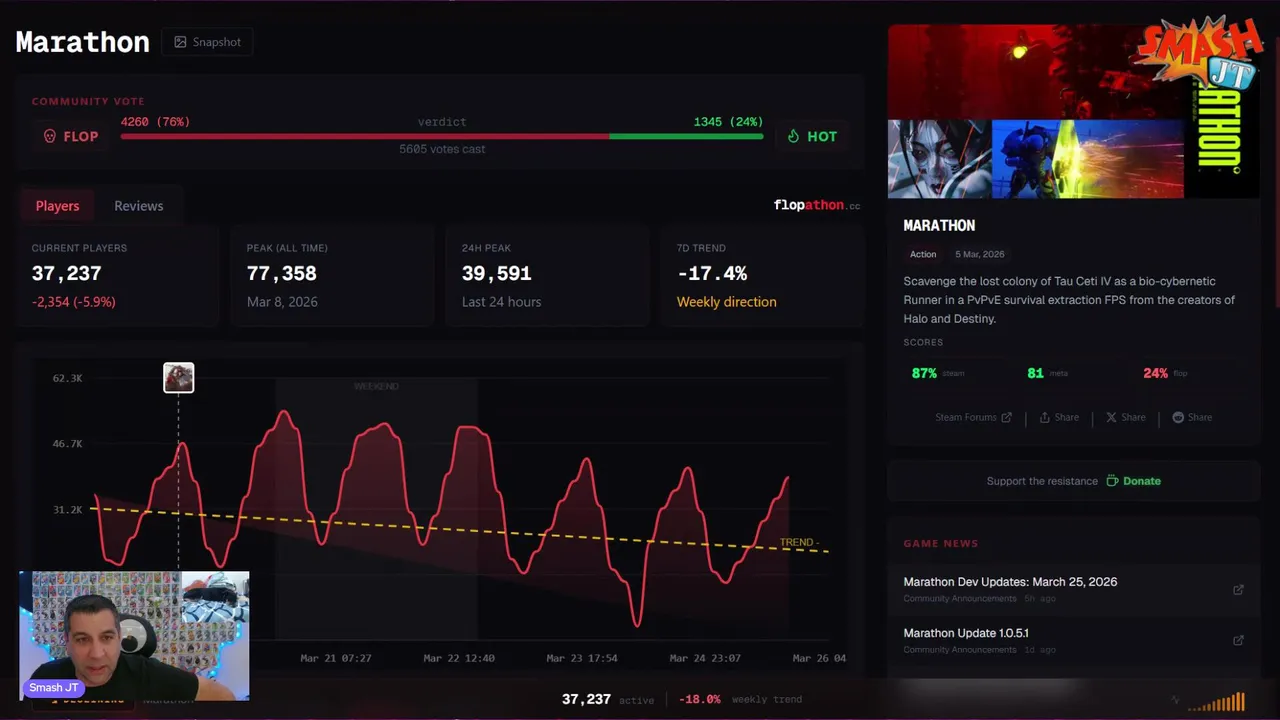The height and width of the screenshot is (720, 1280).
Task: Click the Snapshot button next to Marathon title
Action: pyautogui.click(x=207, y=42)
